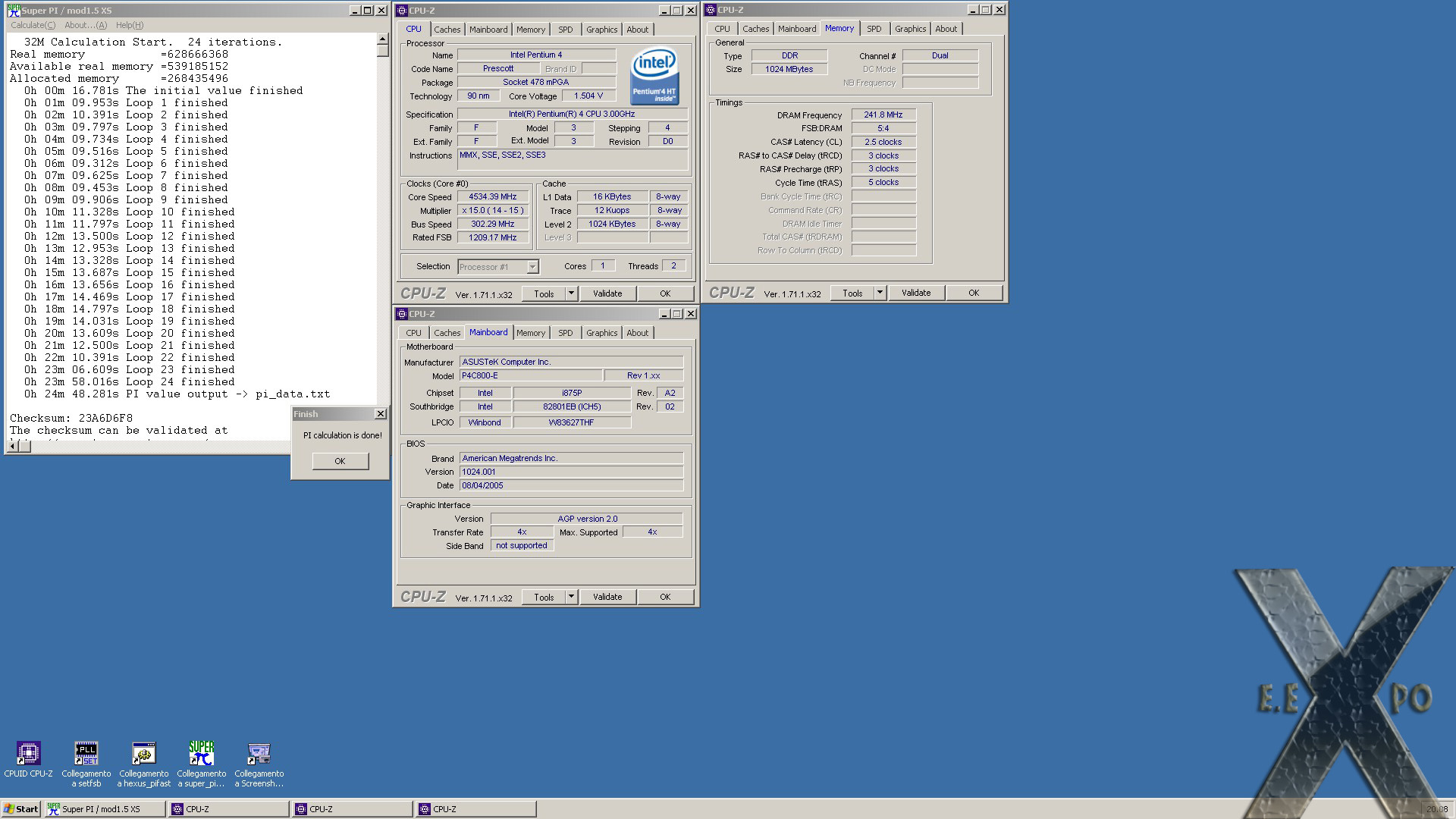Switch to the second CPU-Z taskbar button

tap(353, 809)
